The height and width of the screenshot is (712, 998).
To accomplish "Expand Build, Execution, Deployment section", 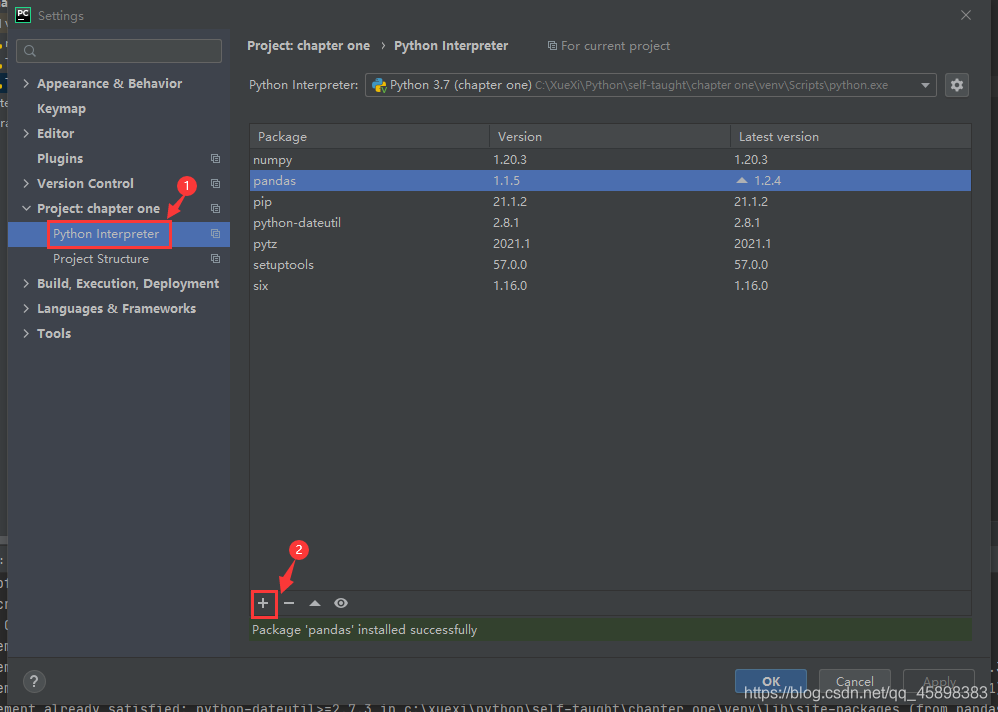I will pyautogui.click(x=26, y=284).
